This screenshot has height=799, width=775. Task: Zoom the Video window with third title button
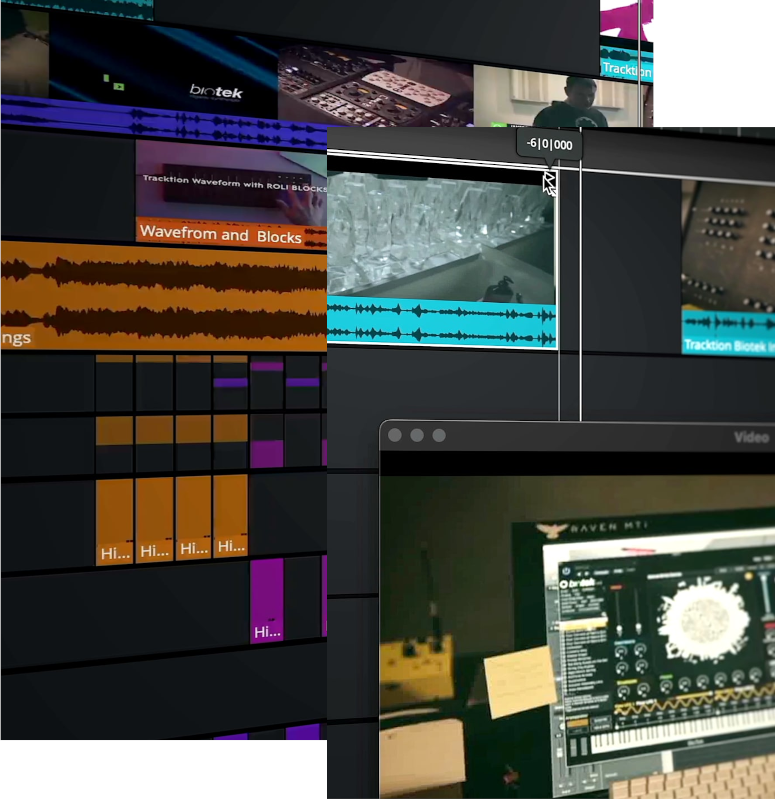(x=439, y=435)
